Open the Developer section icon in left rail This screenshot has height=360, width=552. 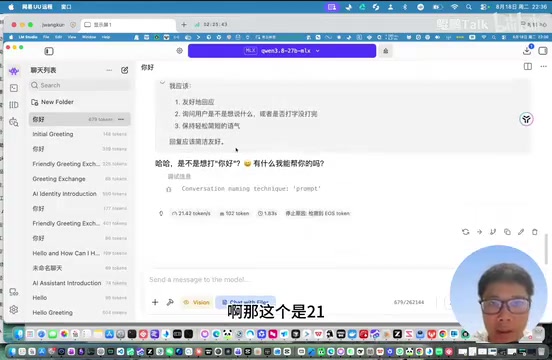14,88
